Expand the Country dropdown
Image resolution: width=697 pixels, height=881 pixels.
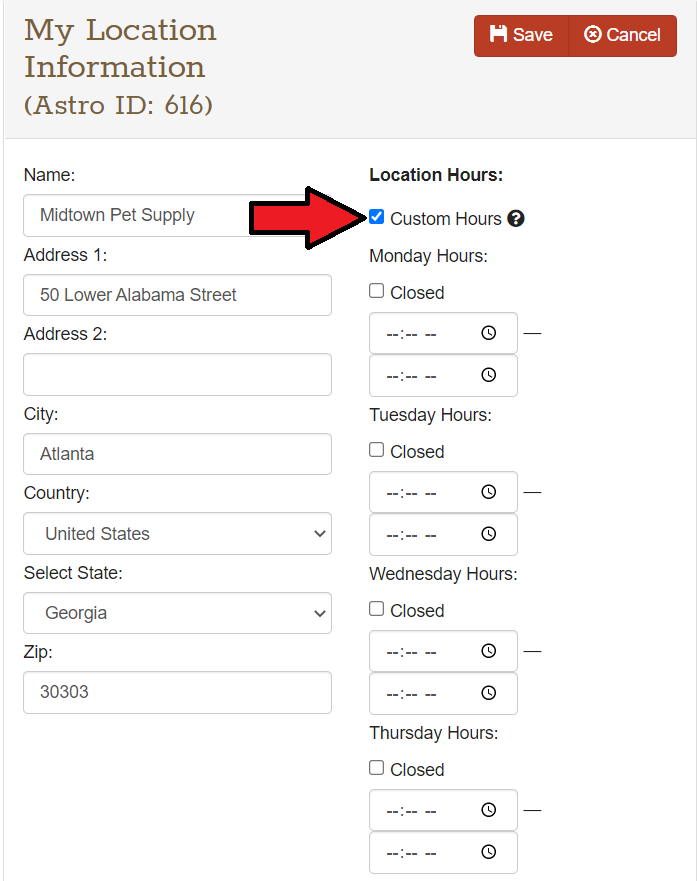(177, 534)
